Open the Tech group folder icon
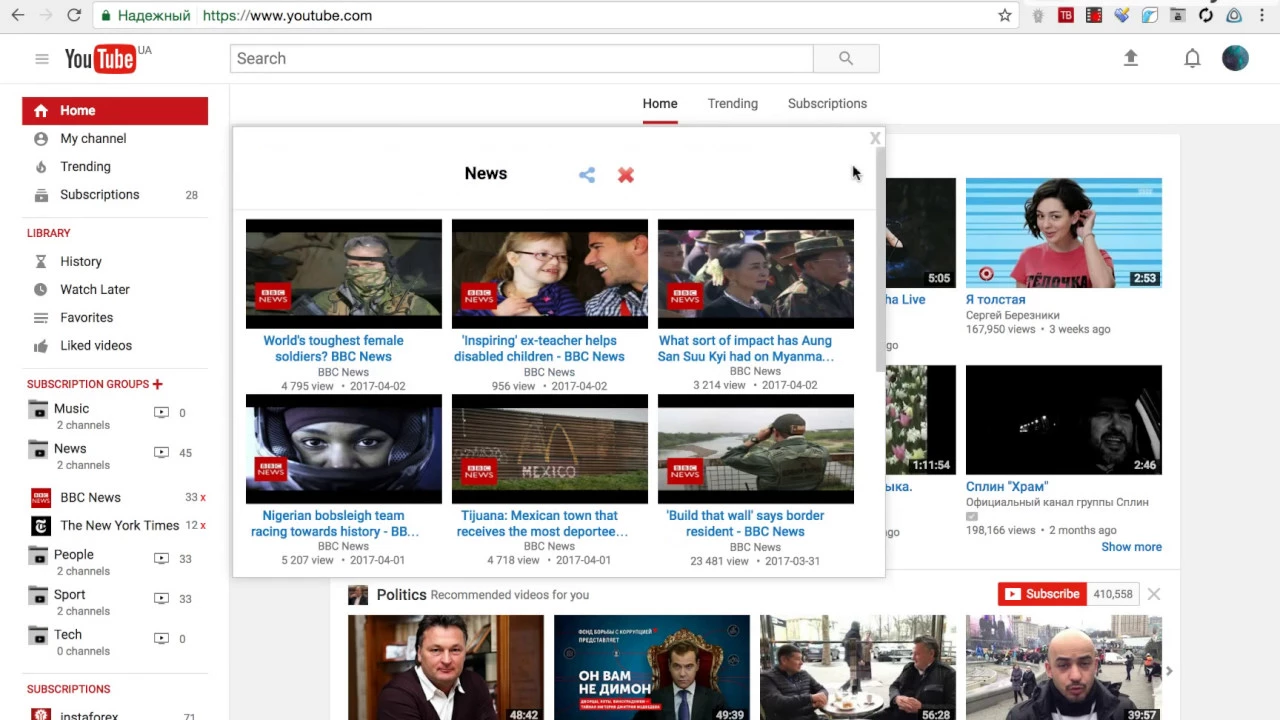1280x720 pixels. [38, 635]
